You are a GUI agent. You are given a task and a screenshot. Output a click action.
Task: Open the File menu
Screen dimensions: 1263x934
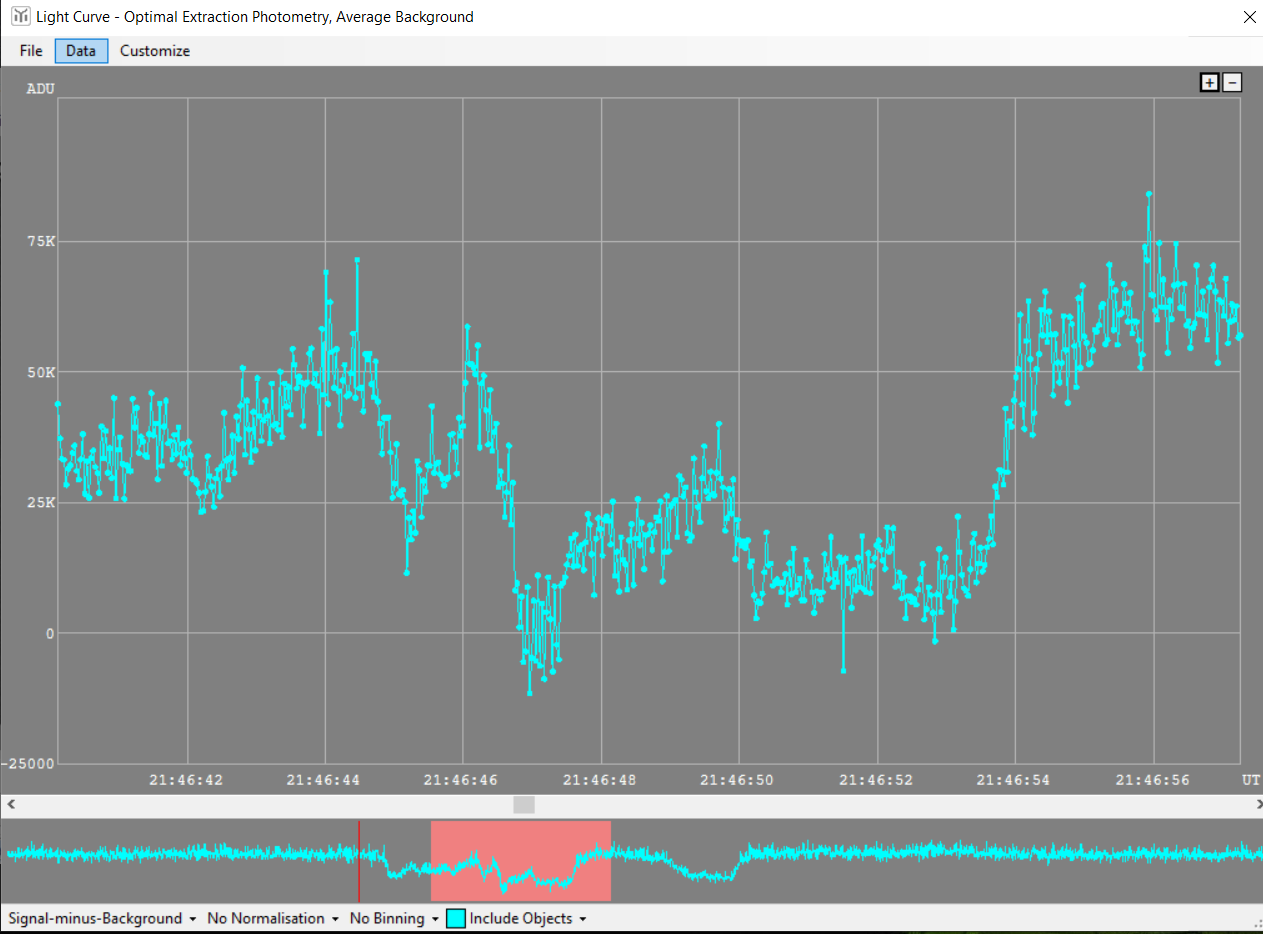[31, 51]
